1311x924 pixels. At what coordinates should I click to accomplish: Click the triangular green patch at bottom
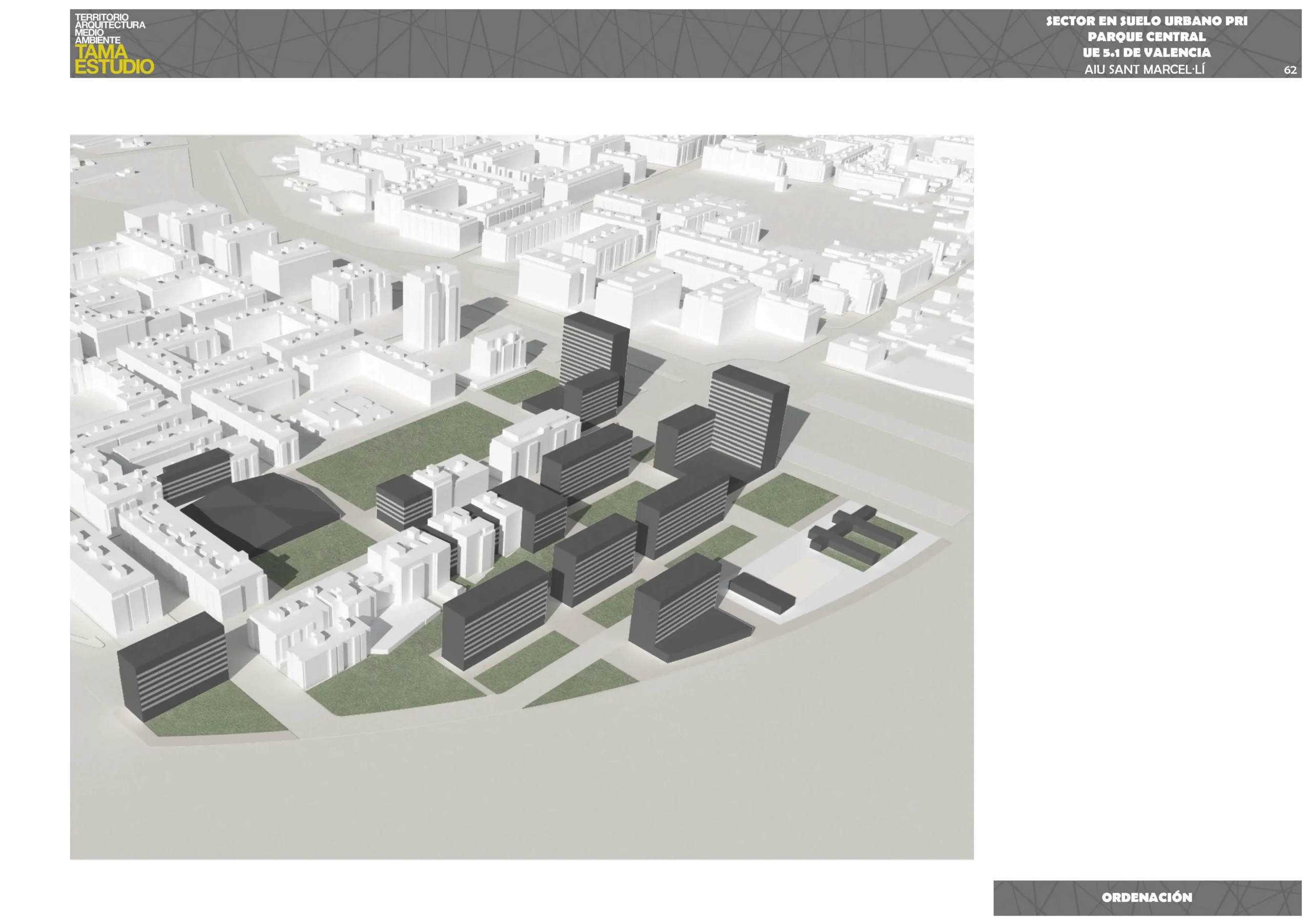pyautogui.click(x=588, y=682)
